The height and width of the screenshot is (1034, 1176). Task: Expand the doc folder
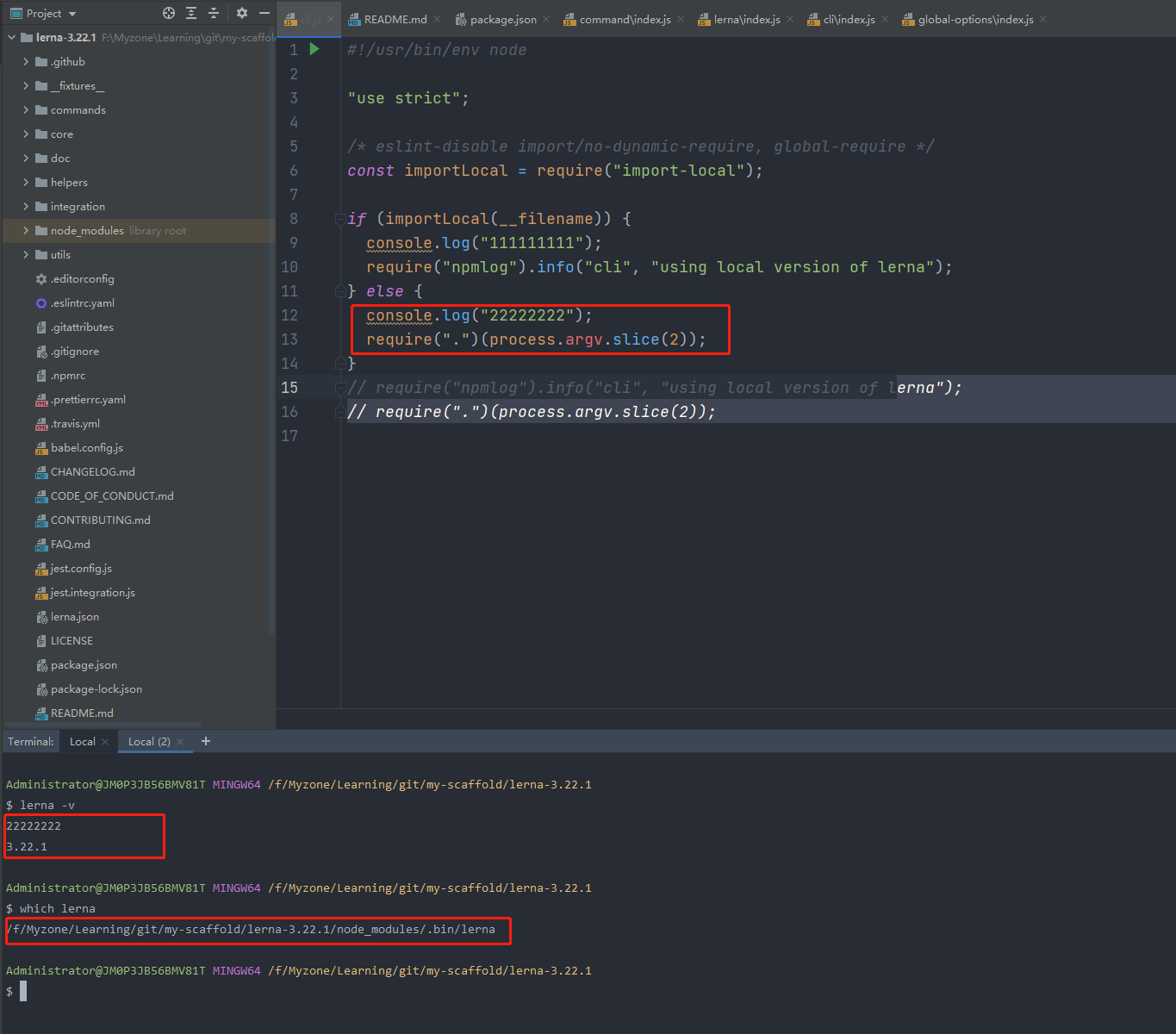[26, 158]
